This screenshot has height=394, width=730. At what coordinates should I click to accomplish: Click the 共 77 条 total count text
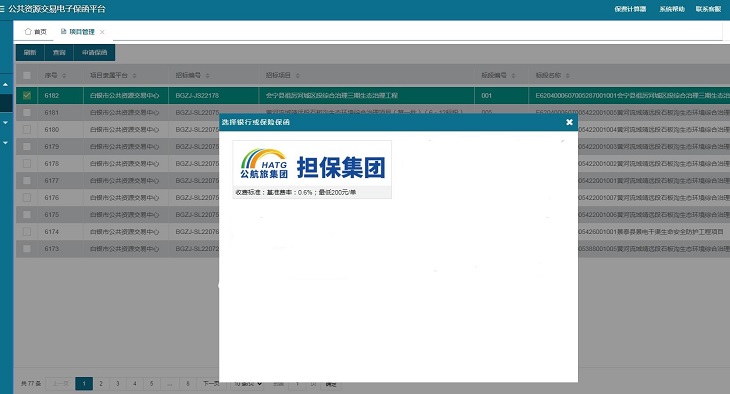(31, 384)
